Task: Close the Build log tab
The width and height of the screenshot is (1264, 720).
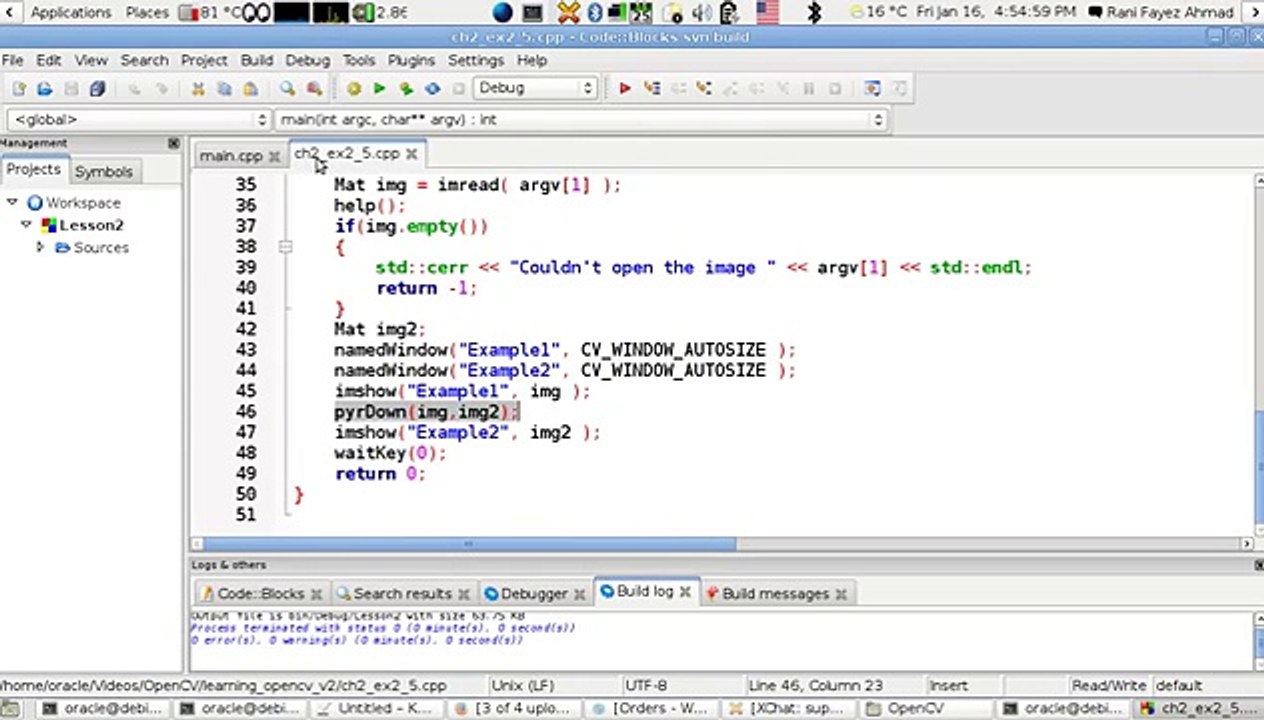Action: 685,592
